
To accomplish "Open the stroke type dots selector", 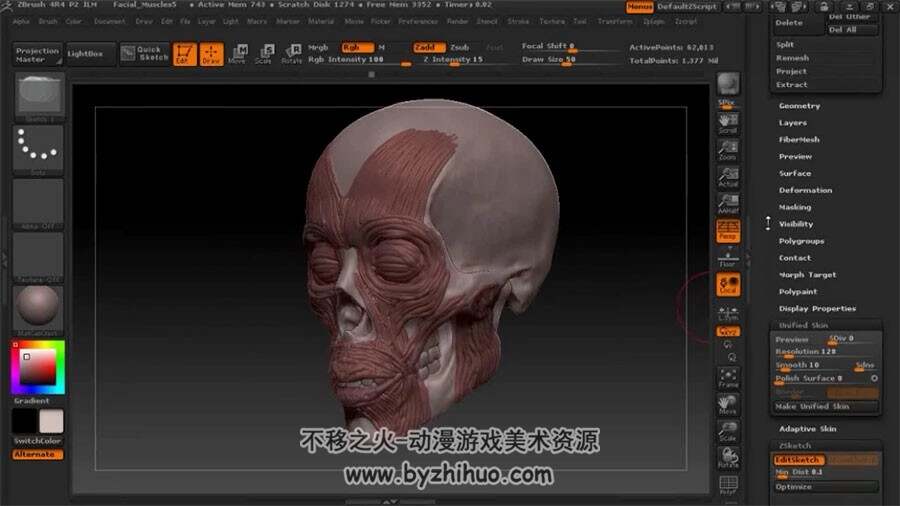I will (x=38, y=150).
